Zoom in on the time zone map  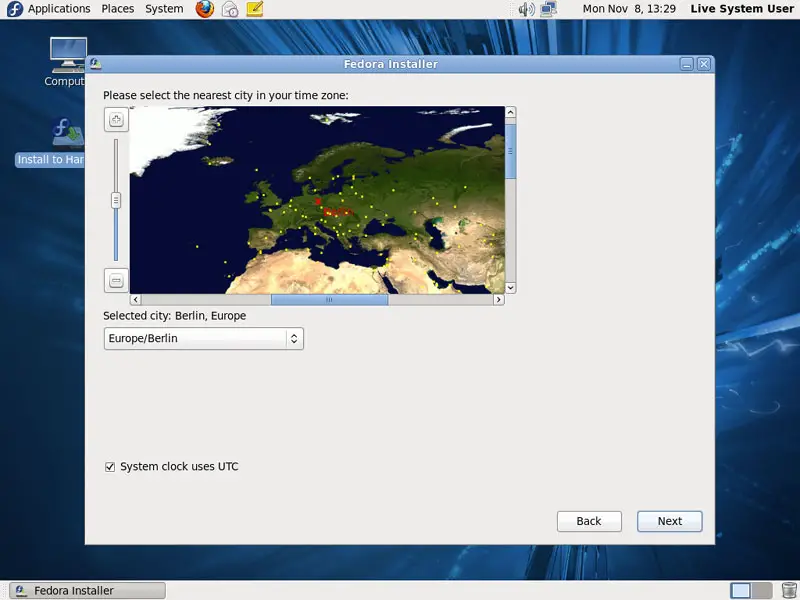click(x=116, y=120)
